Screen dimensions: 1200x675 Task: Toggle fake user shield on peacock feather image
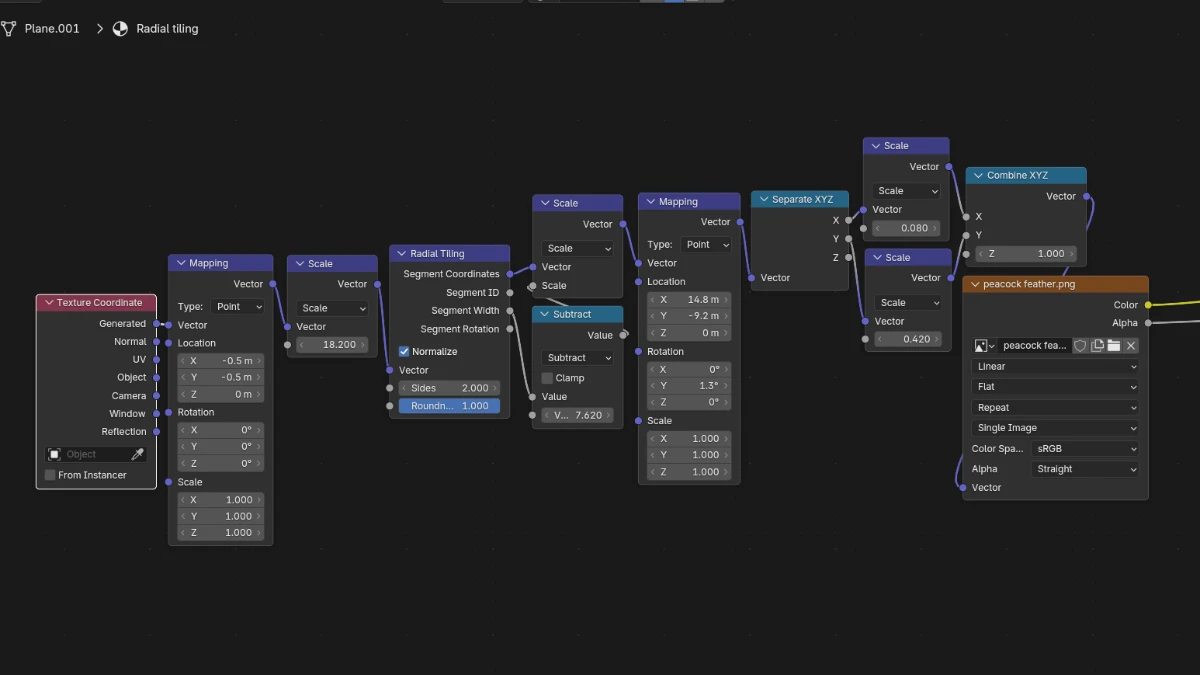[x=1081, y=345]
